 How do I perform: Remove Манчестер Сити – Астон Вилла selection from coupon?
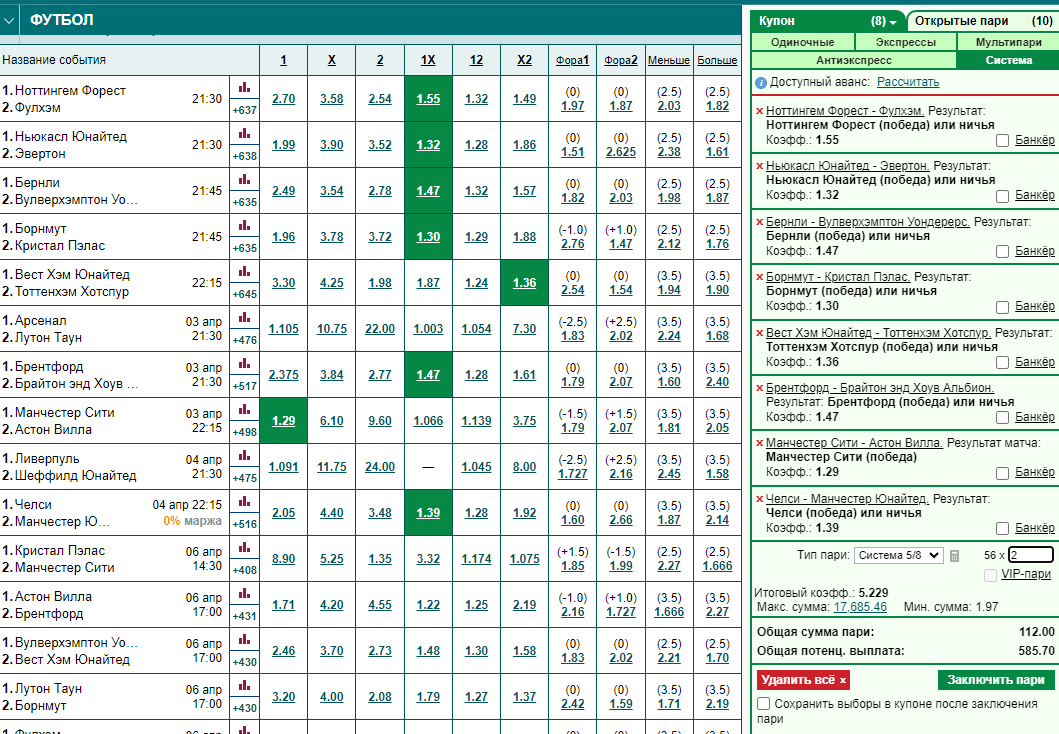pyautogui.click(x=760, y=444)
